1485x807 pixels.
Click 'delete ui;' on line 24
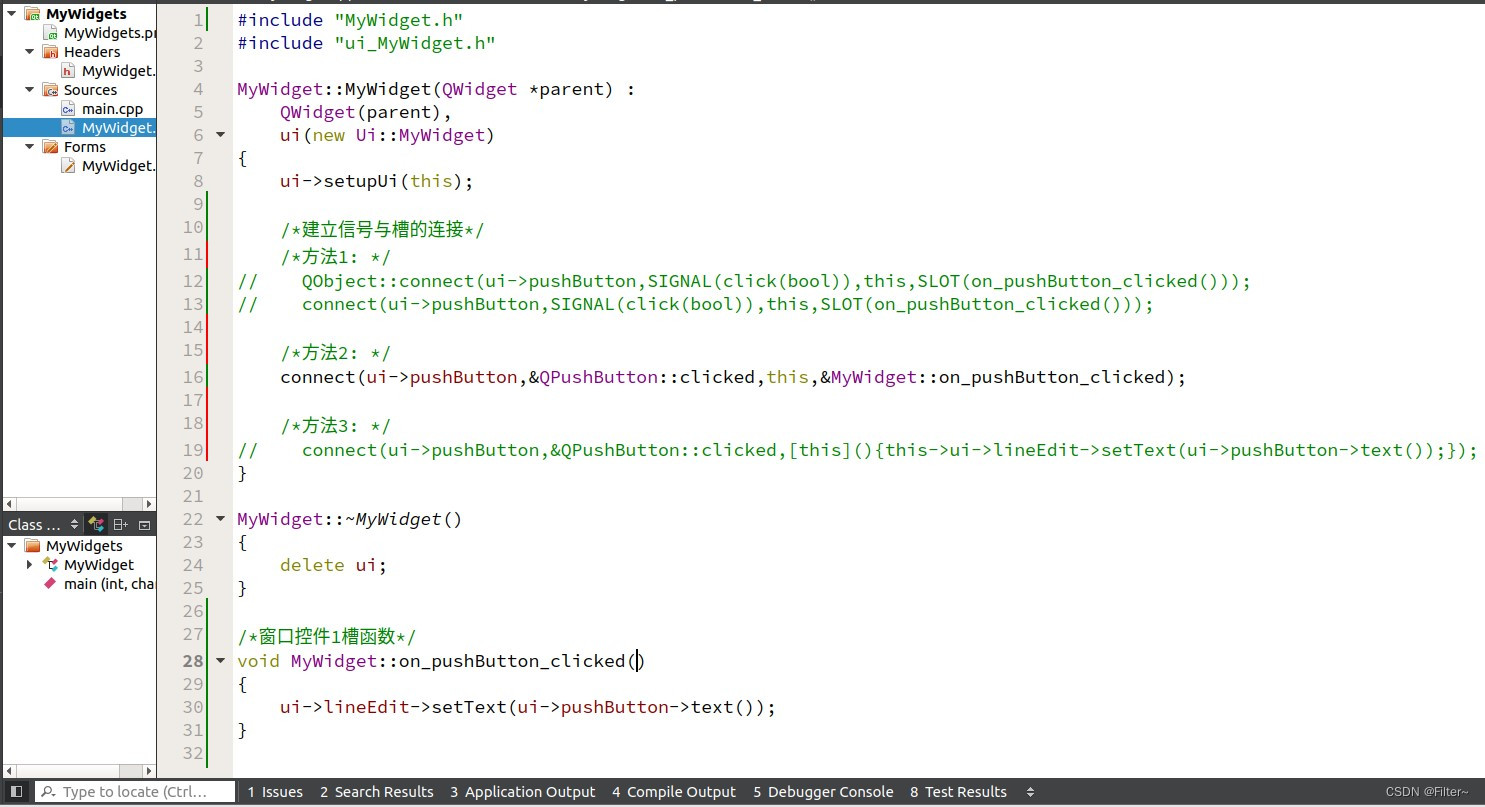coord(333,565)
